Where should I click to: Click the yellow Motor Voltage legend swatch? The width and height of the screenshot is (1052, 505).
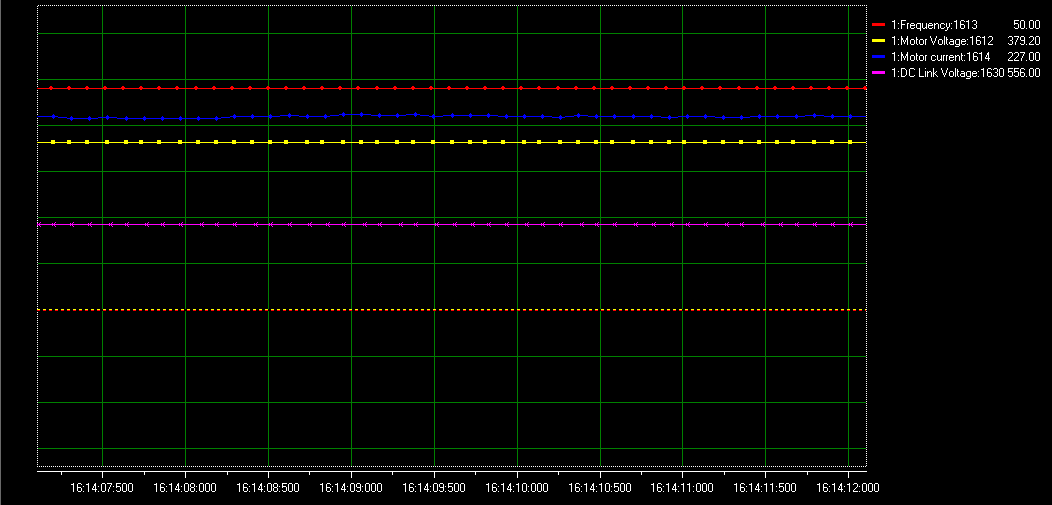click(x=879, y=41)
